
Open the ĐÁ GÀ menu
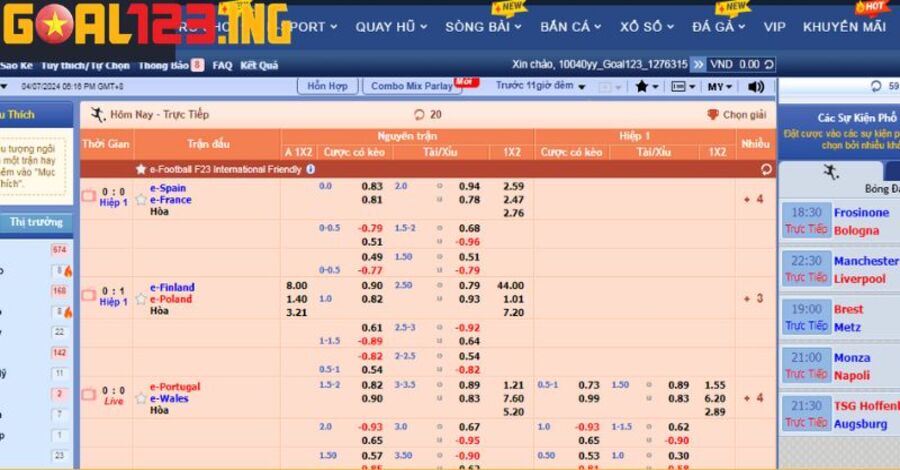point(718,26)
